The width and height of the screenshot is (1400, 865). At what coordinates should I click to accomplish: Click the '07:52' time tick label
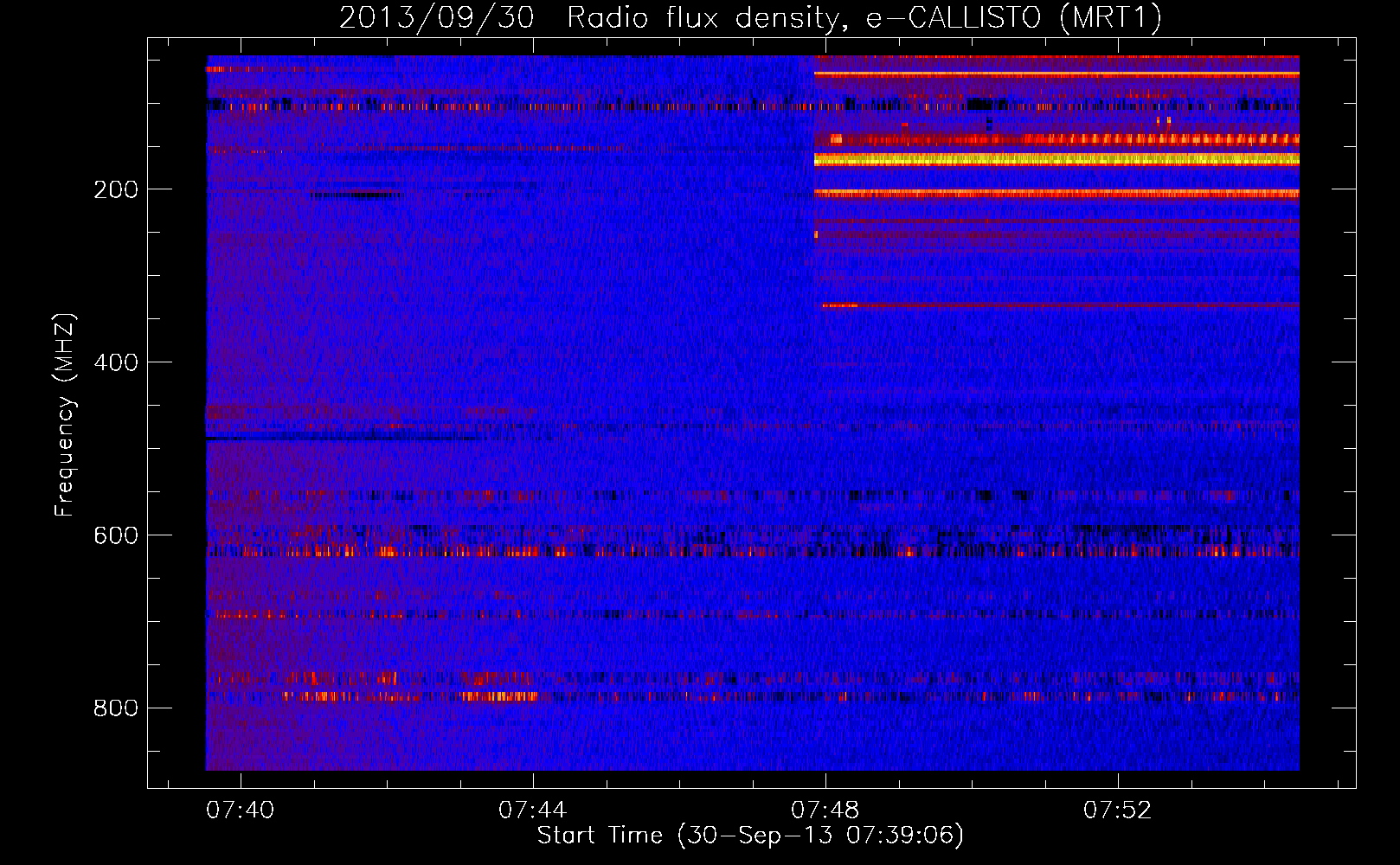pos(1118,810)
